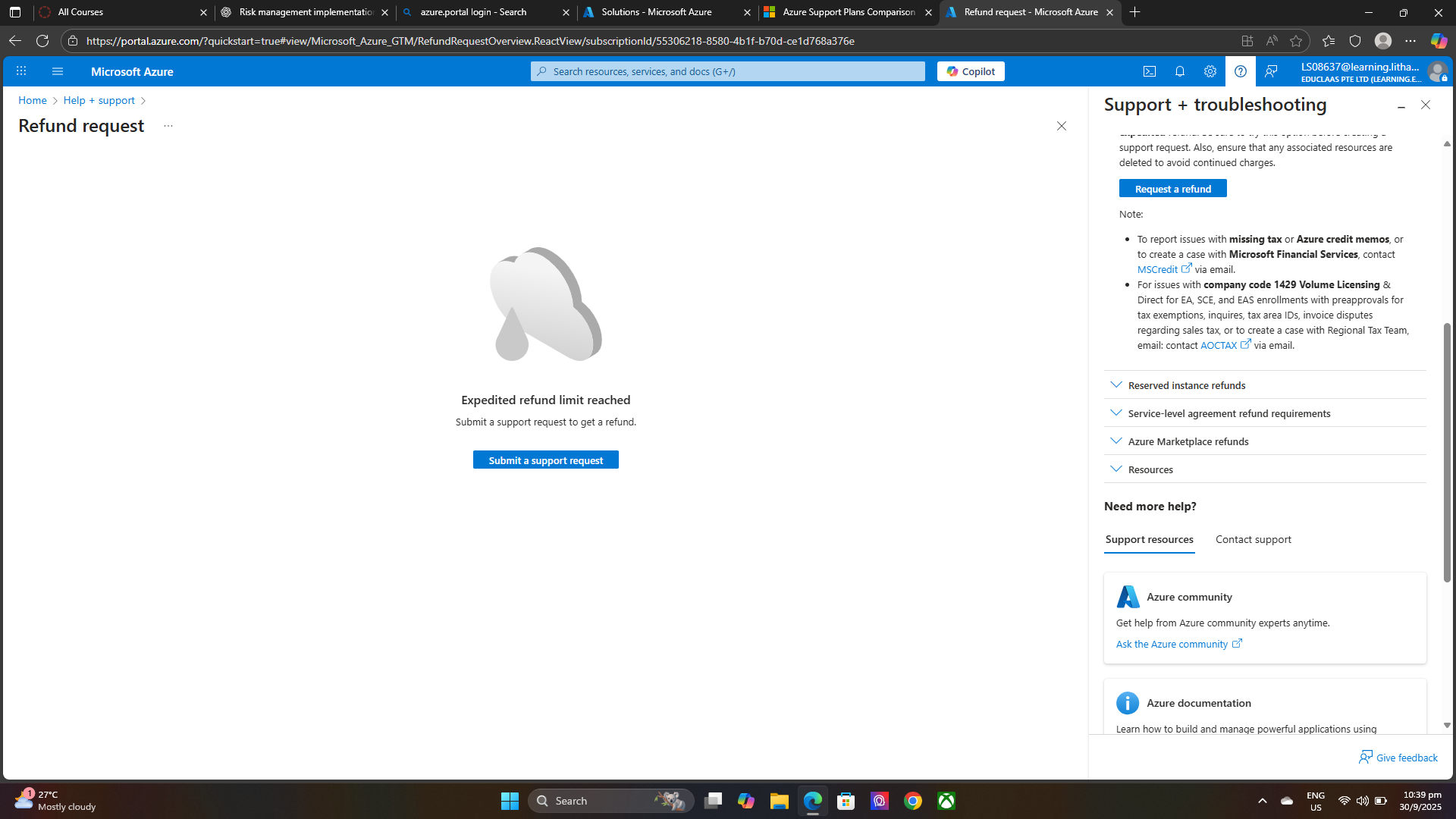The height and width of the screenshot is (819, 1456).
Task: Expand the Azure Marketplace refunds section
Action: 1188,441
